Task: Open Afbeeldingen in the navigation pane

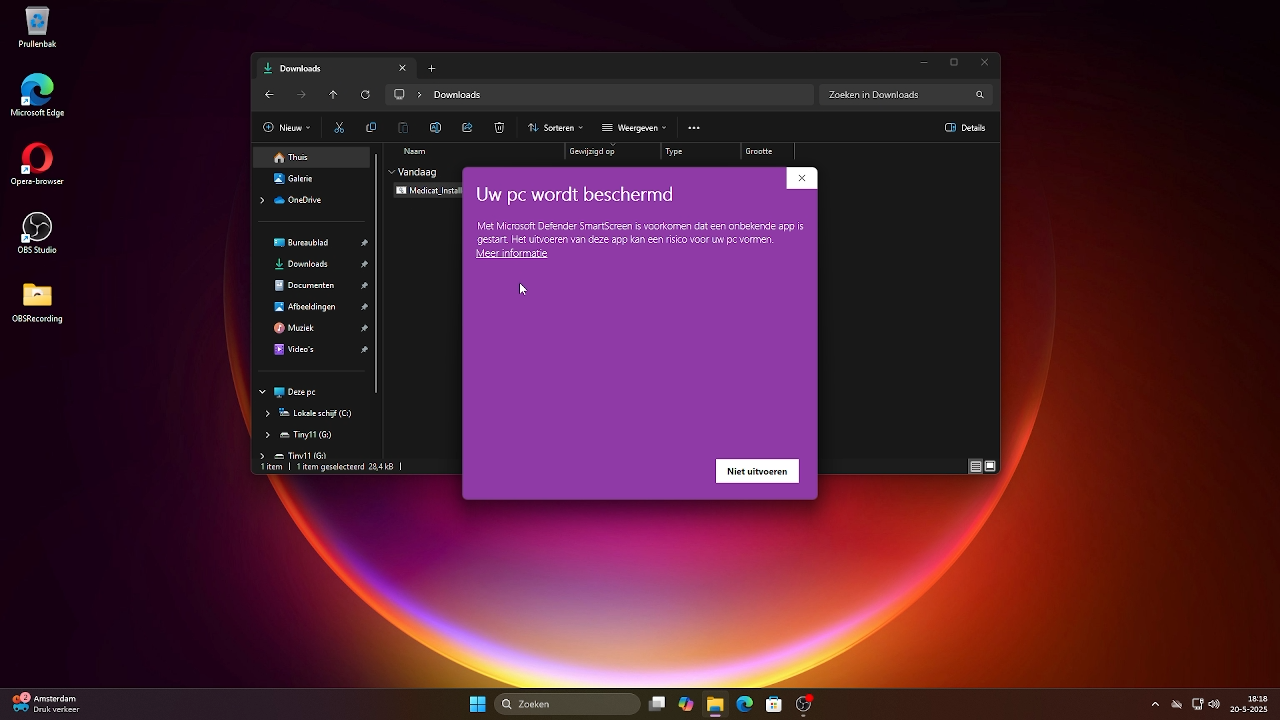Action: pos(311,306)
